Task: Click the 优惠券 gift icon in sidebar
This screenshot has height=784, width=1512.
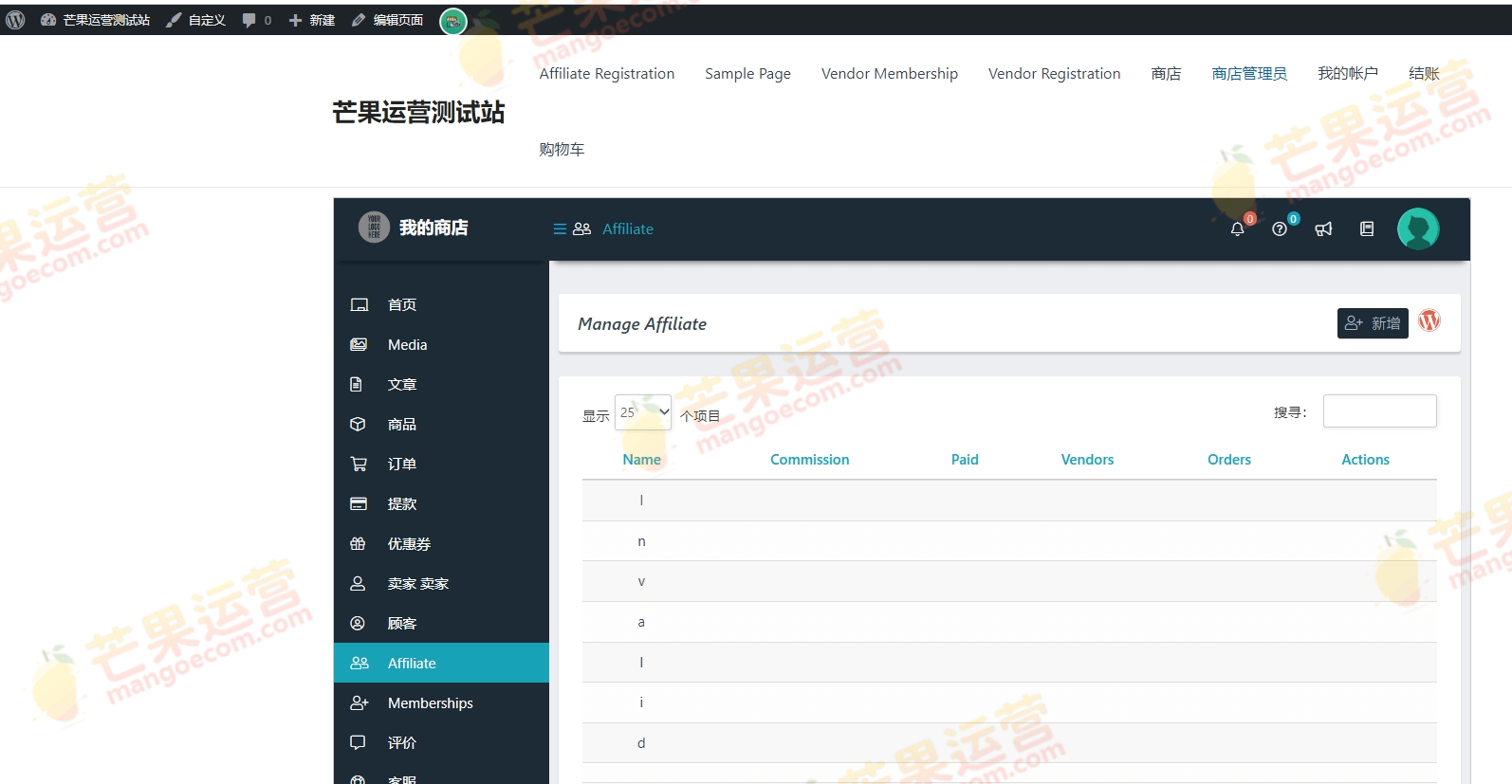Action: [358, 543]
